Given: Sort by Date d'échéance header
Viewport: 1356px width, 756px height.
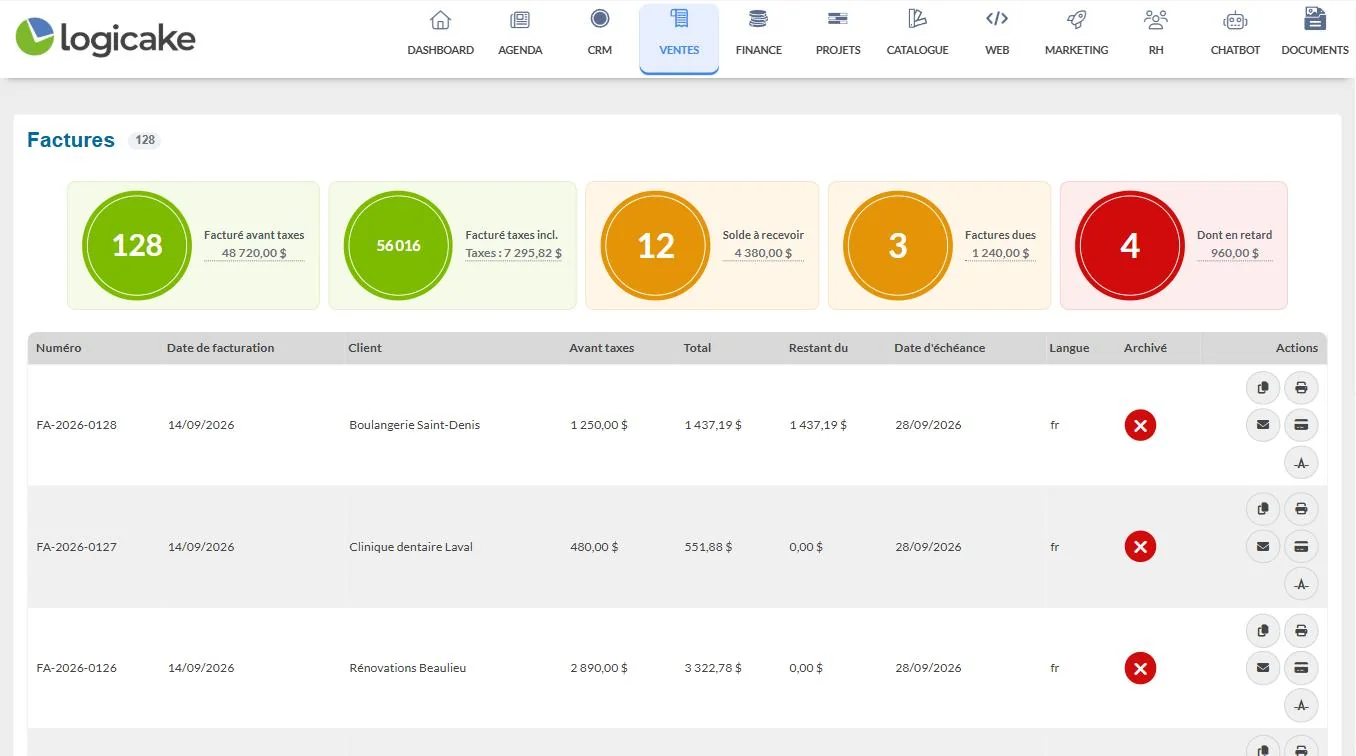Looking at the screenshot, I should tap(940, 348).
